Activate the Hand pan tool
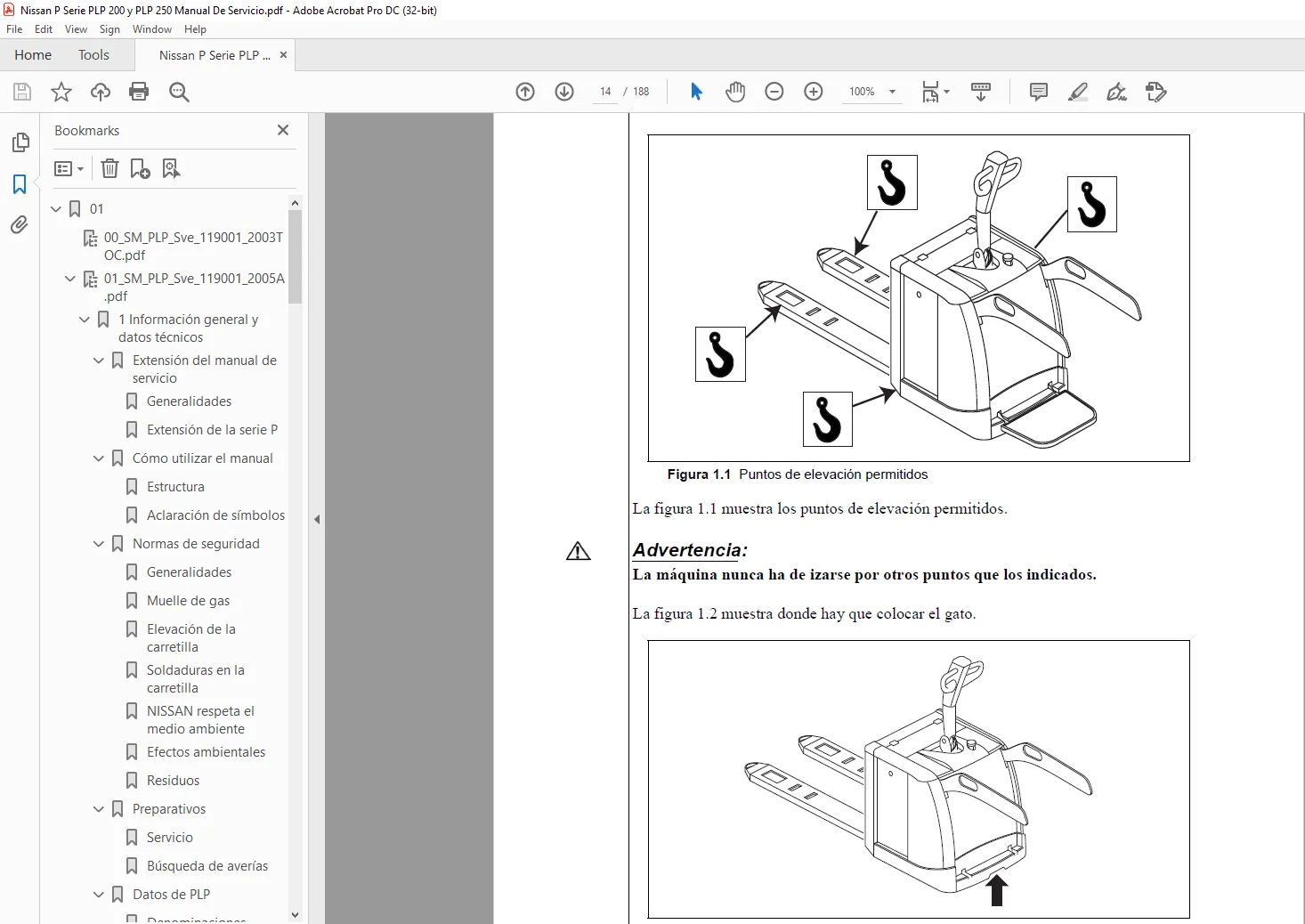 pyautogui.click(x=735, y=92)
